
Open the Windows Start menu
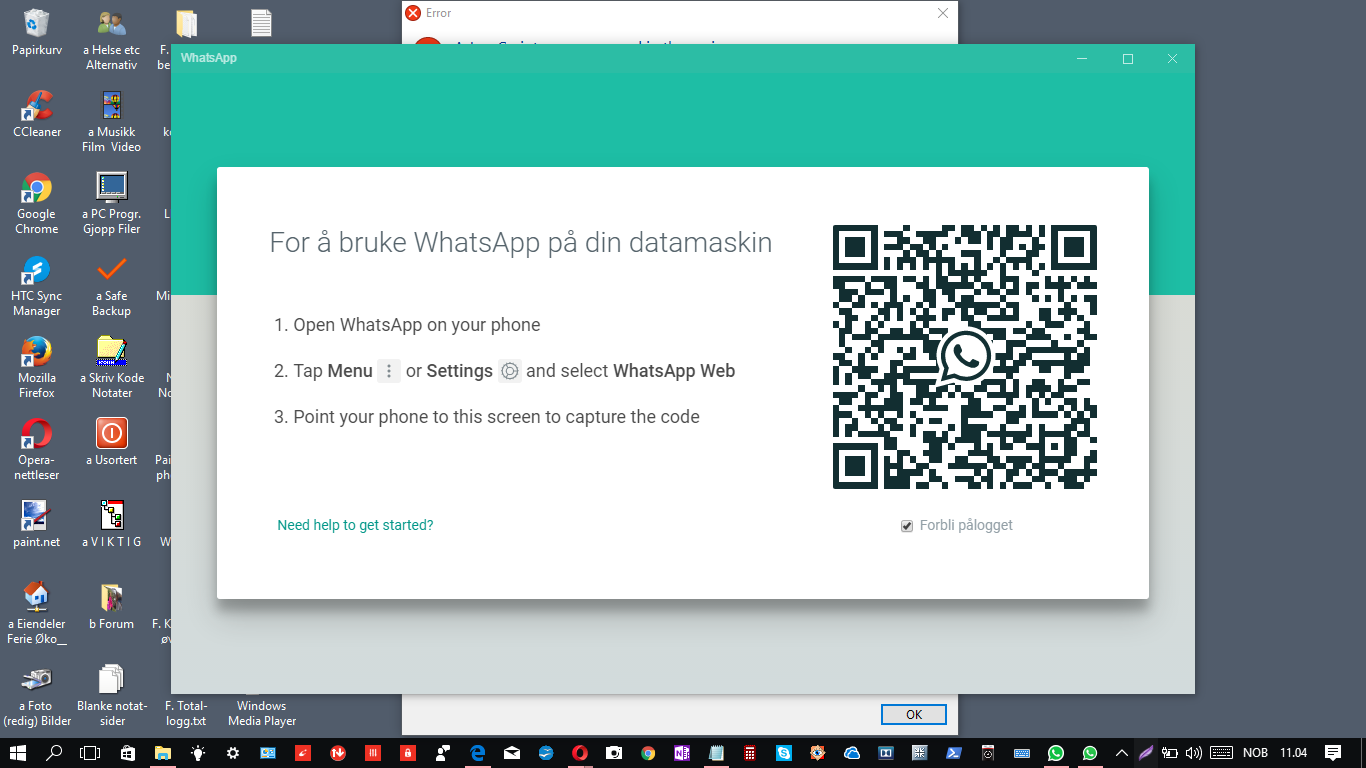click(18, 752)
